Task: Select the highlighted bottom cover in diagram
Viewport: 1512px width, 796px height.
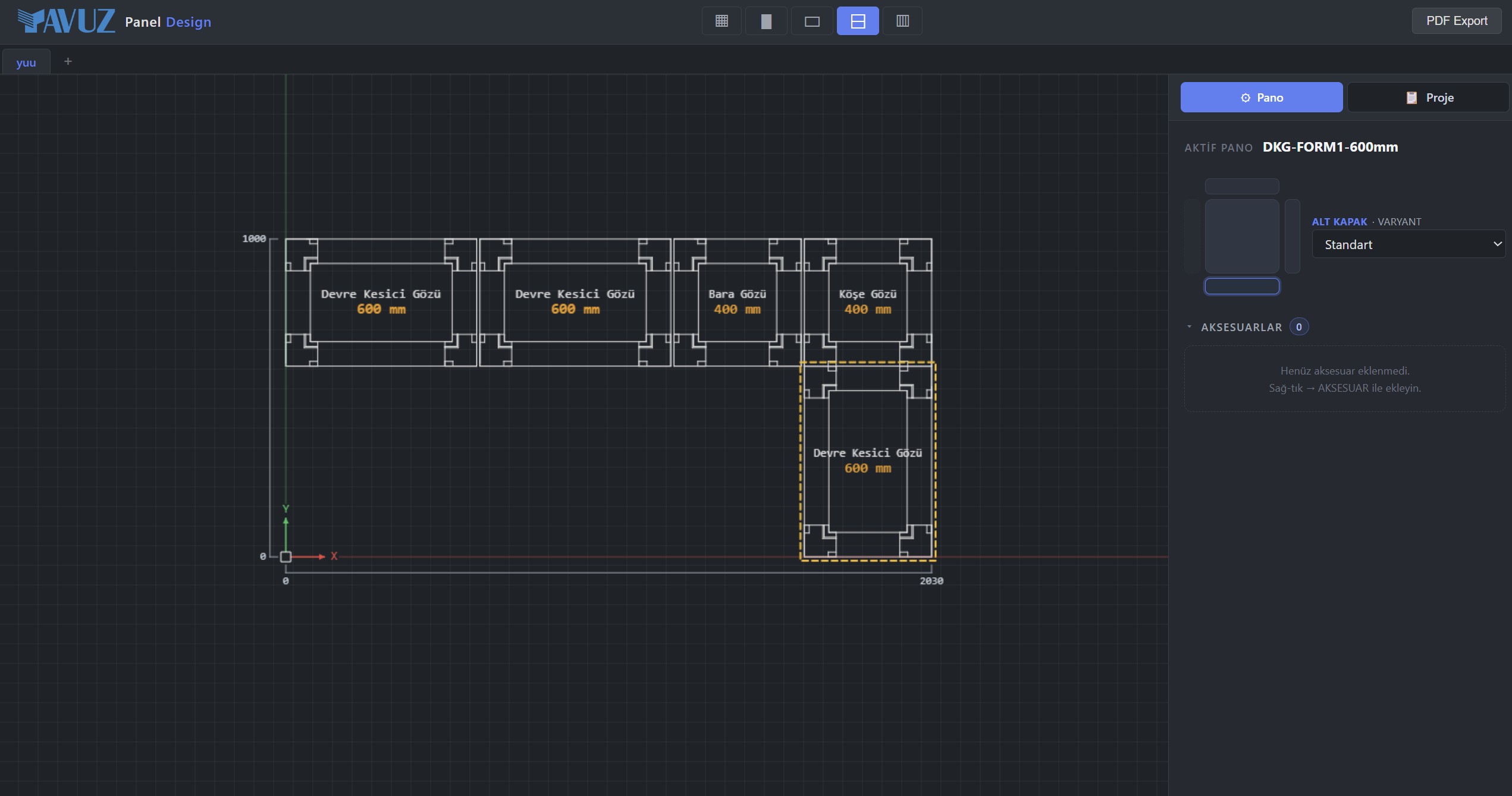Action: tap(1242, 286)
